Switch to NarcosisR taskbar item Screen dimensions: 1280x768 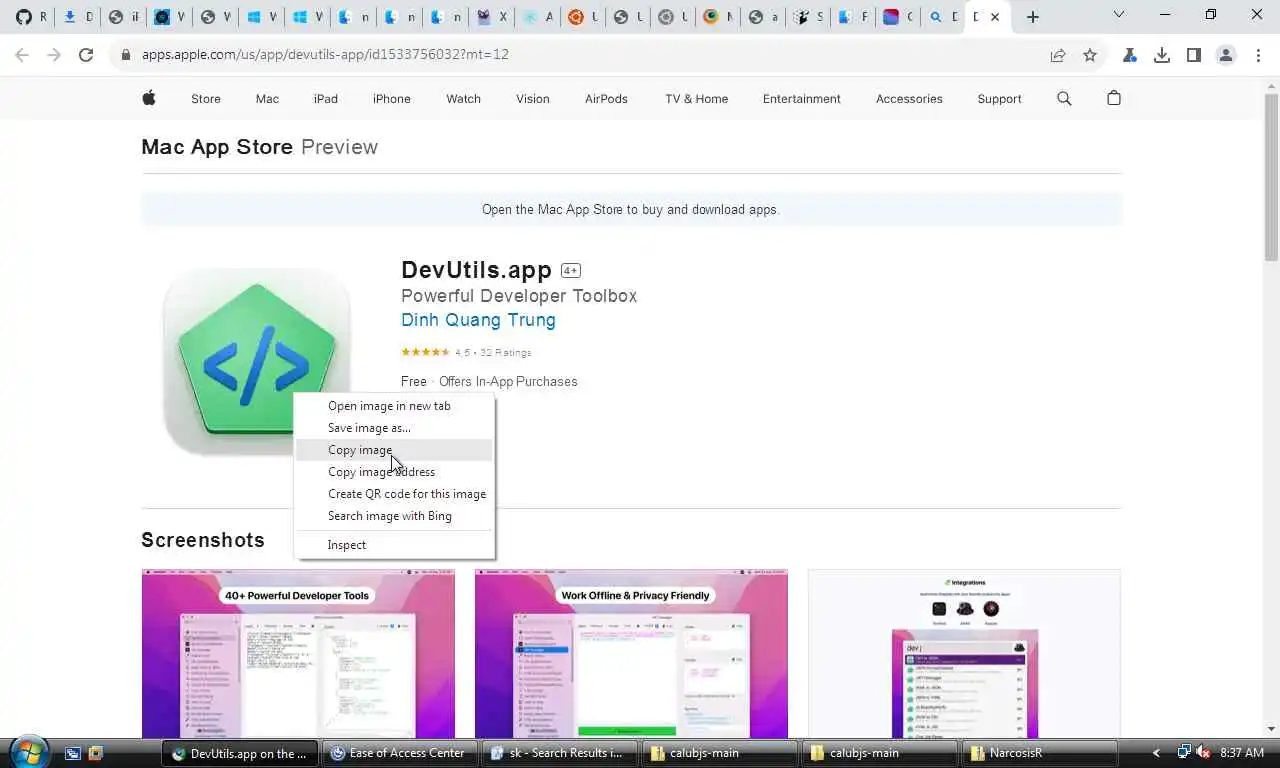pyautogui.click(x=1038, y=753)
